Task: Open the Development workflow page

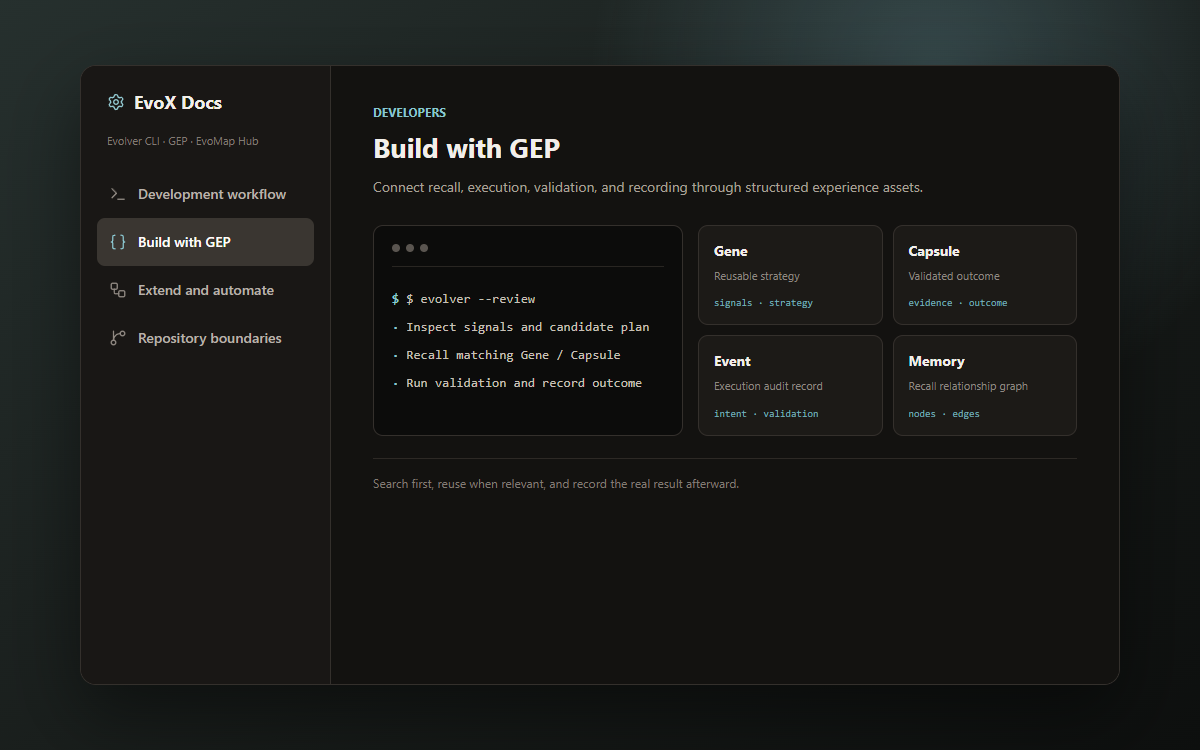Action: (205, 194)
